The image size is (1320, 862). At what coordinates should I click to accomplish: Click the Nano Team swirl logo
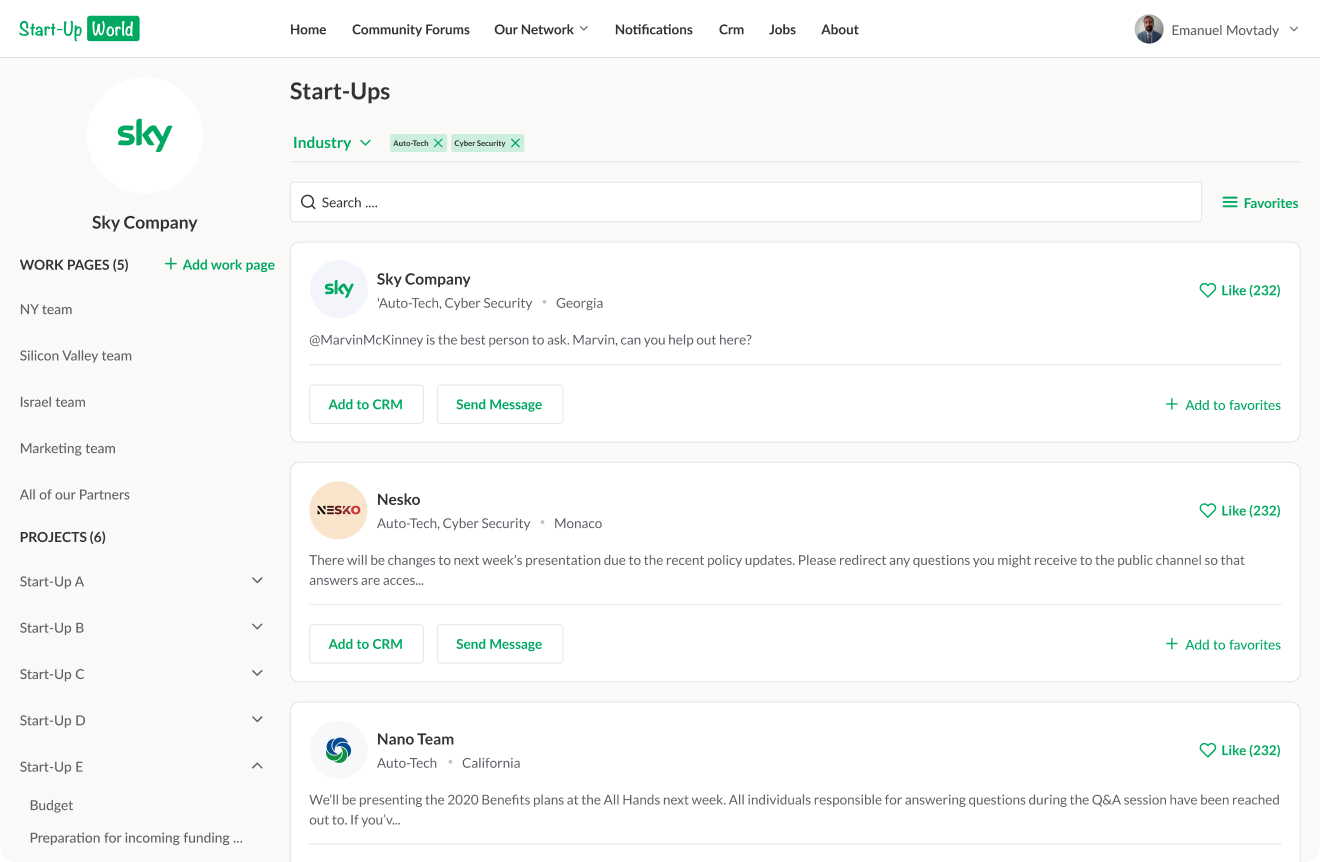pos(338,750)
